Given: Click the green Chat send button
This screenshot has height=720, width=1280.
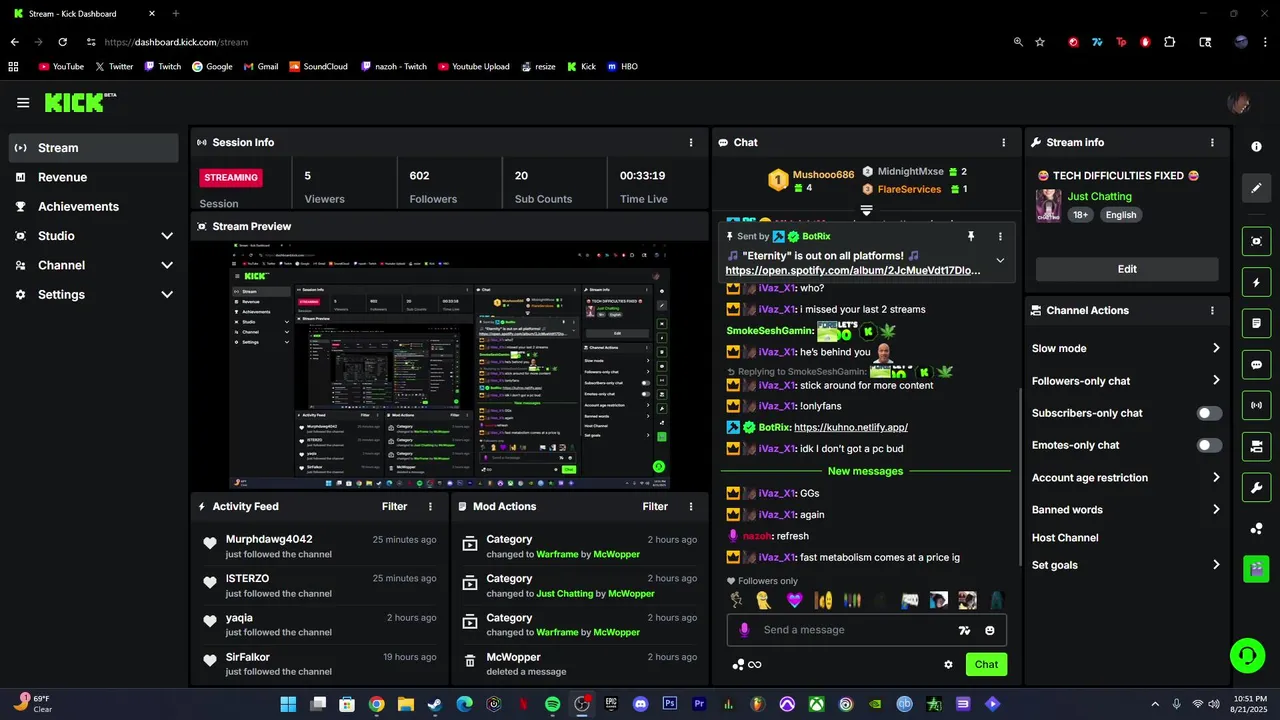Looking at the screenshot, I should pyautogui.click(x=986, y=664).
